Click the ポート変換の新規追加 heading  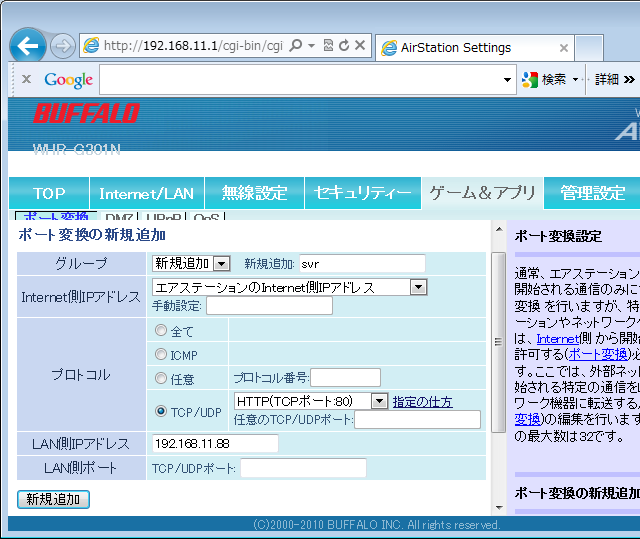click(92, 235)
